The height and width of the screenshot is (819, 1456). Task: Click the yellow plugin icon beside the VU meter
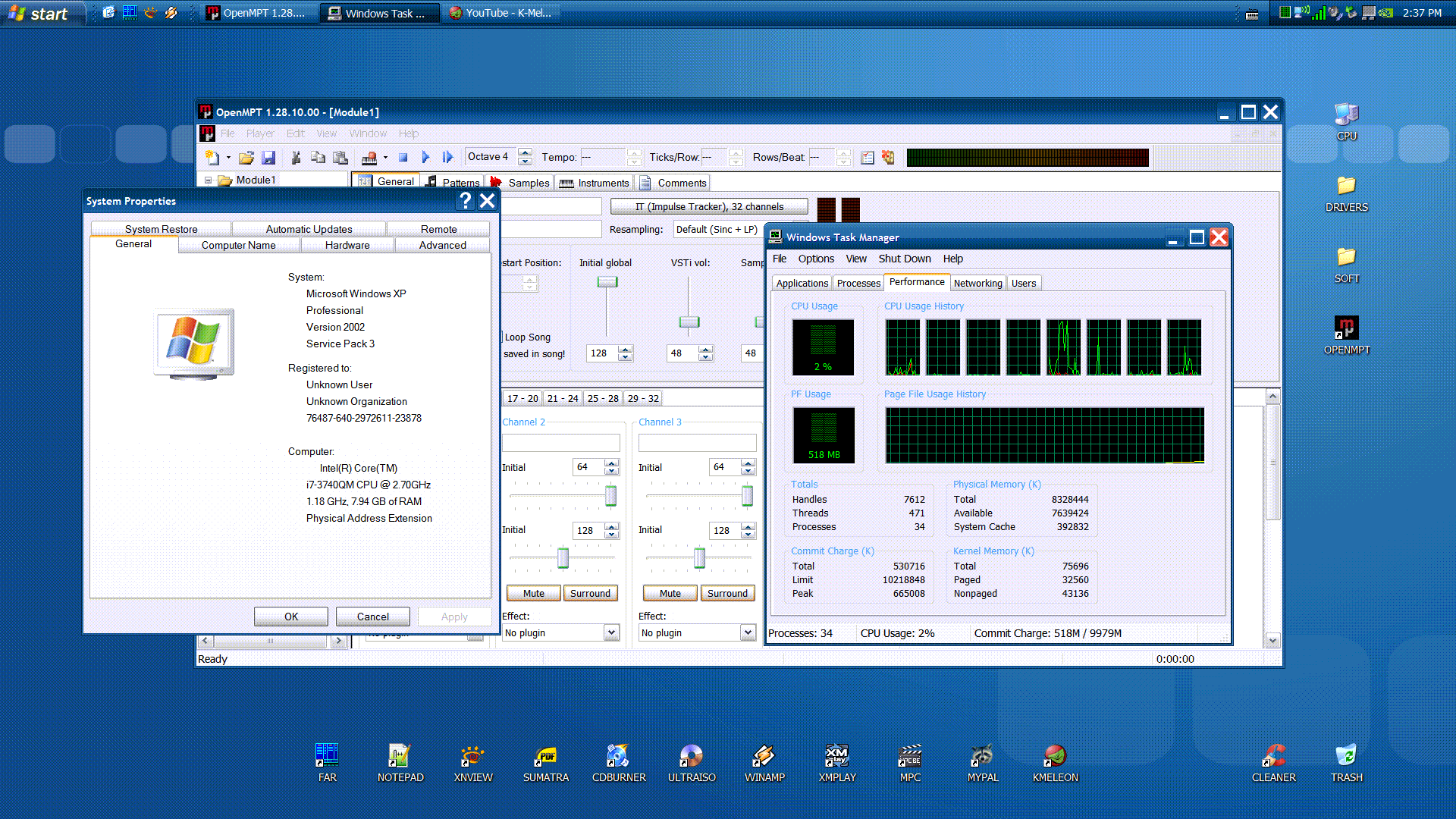coord(888,158)
